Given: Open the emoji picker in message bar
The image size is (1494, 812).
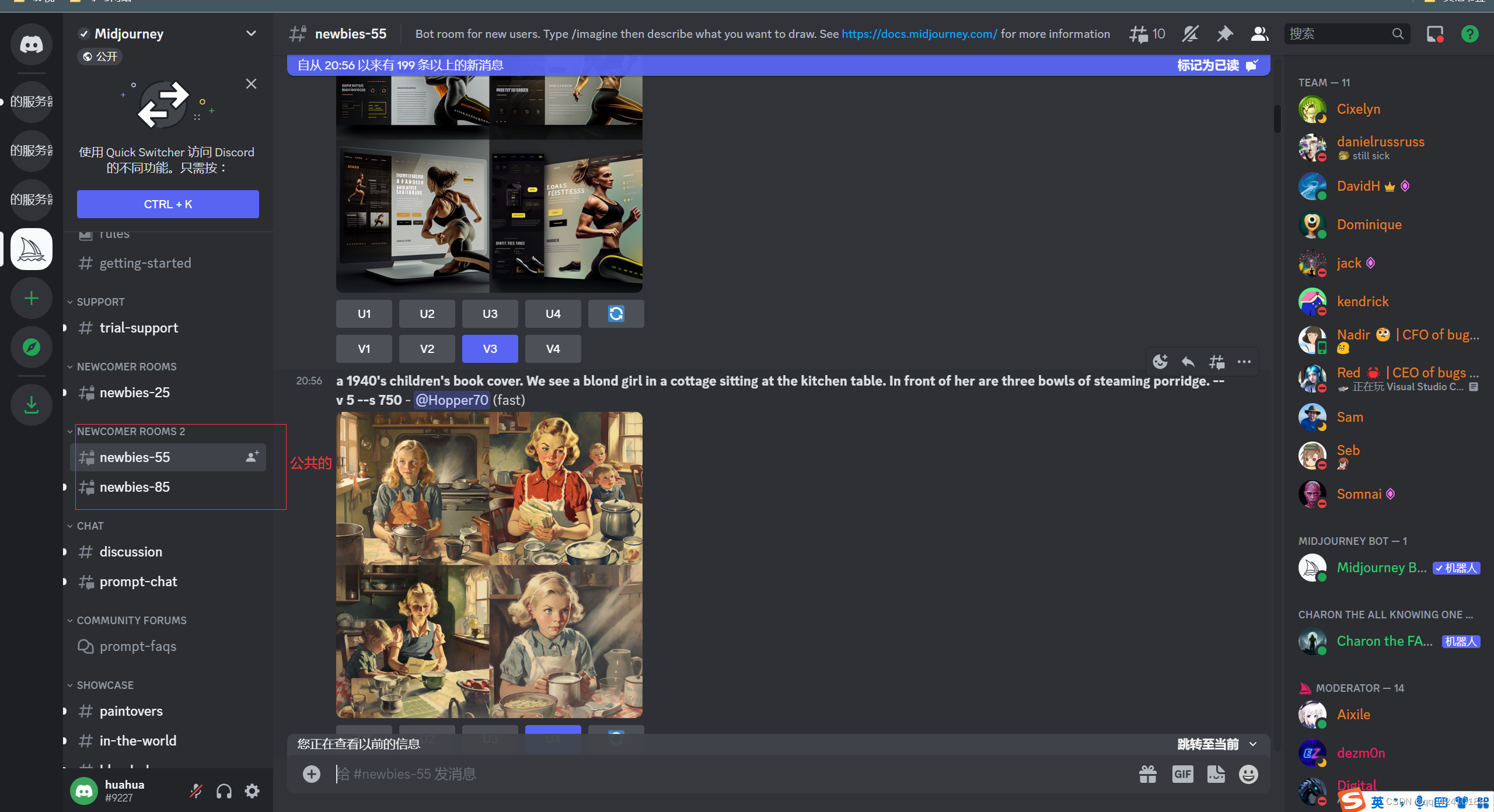Looking at the screenshot, I should 1248,774.
